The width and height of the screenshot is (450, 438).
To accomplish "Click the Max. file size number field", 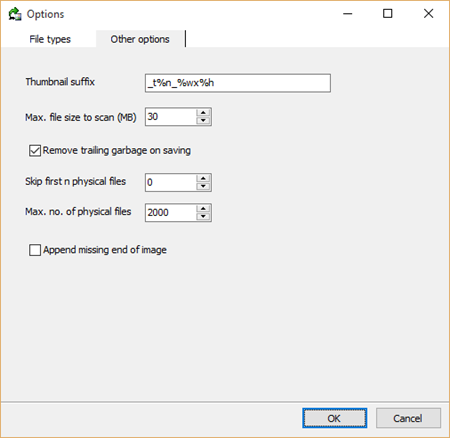I will point(171,117).
